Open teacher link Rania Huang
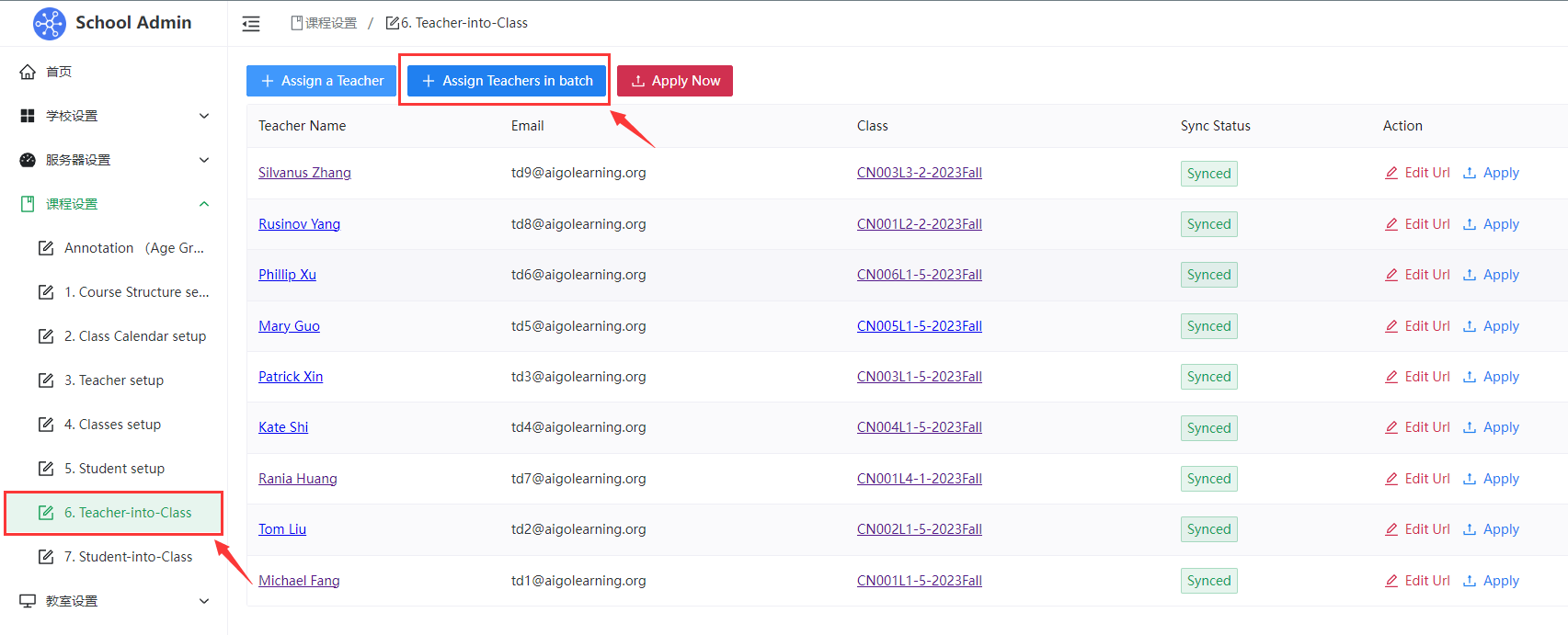This screenshot has height=635, width=1568. click(297, 479)
